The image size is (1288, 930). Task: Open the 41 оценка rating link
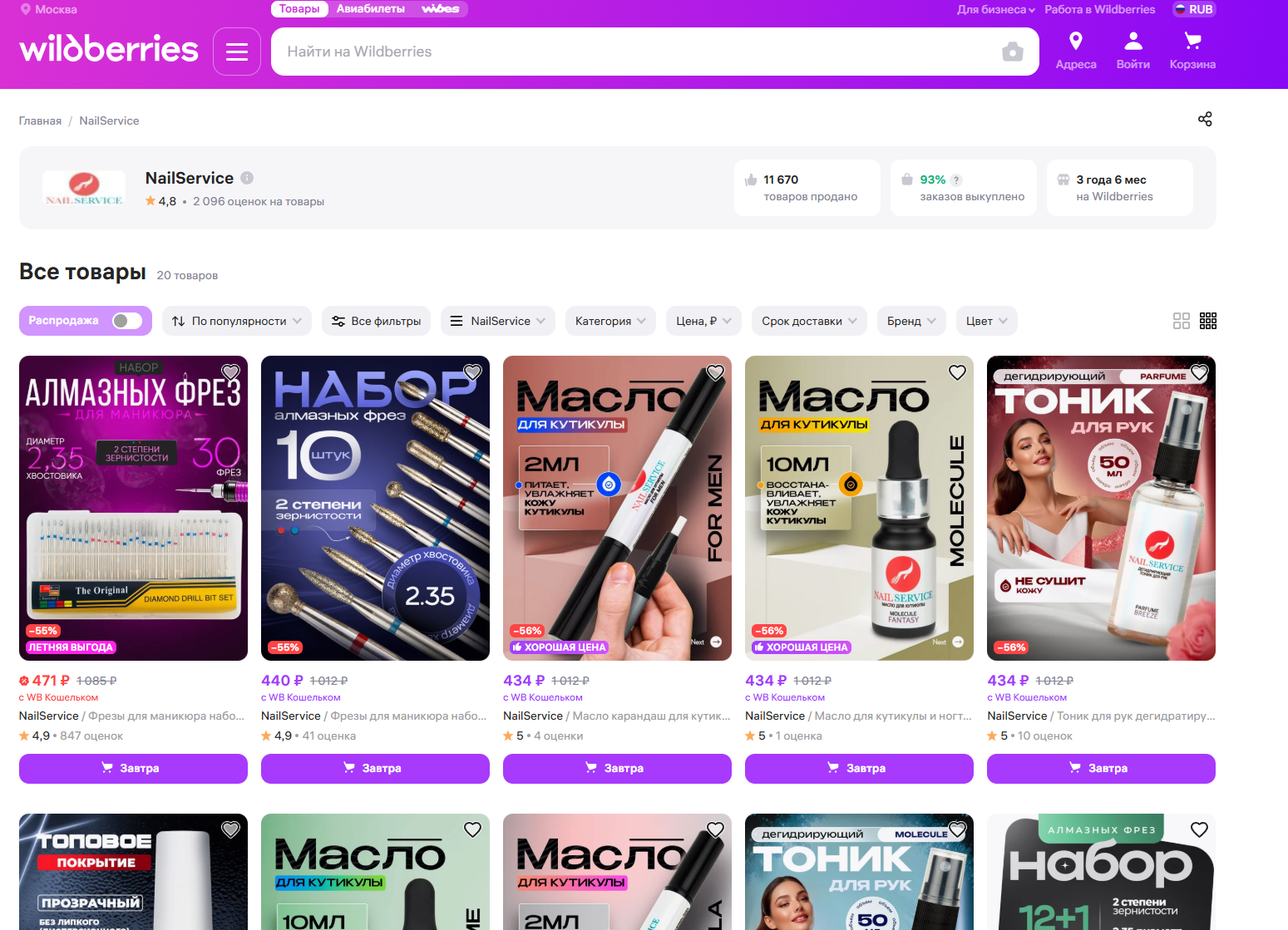coord(329,736)
